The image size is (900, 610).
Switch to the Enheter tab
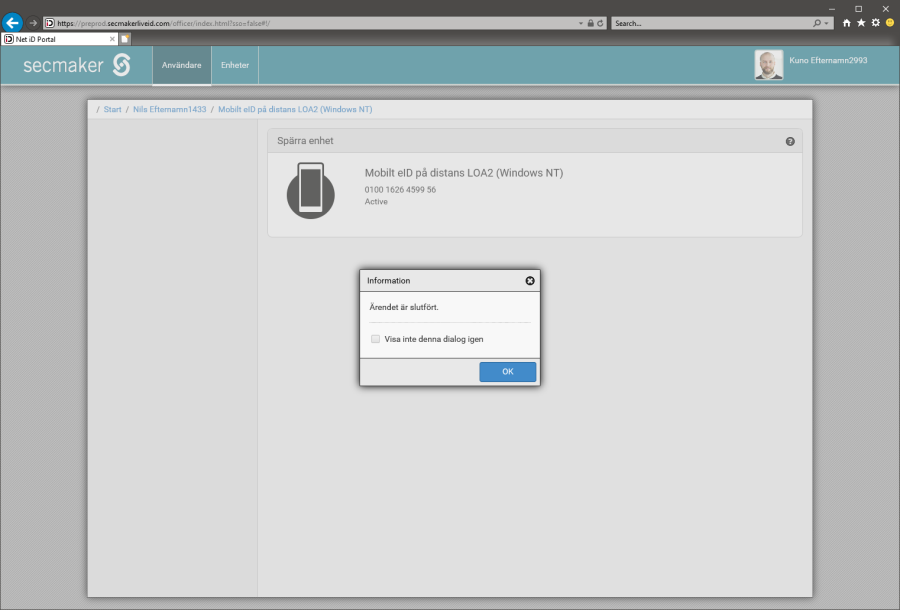click(235, 66)
